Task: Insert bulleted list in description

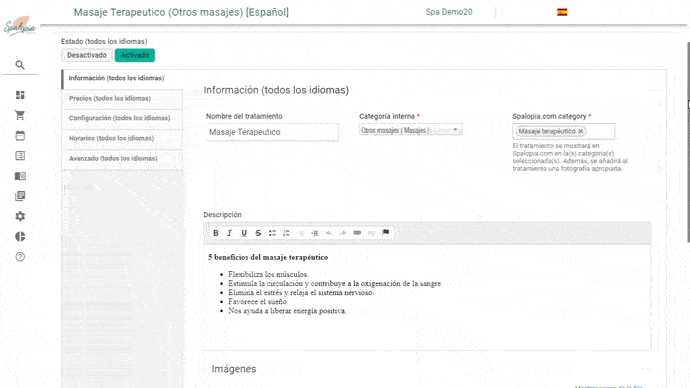Action: [x=272, y=233]
